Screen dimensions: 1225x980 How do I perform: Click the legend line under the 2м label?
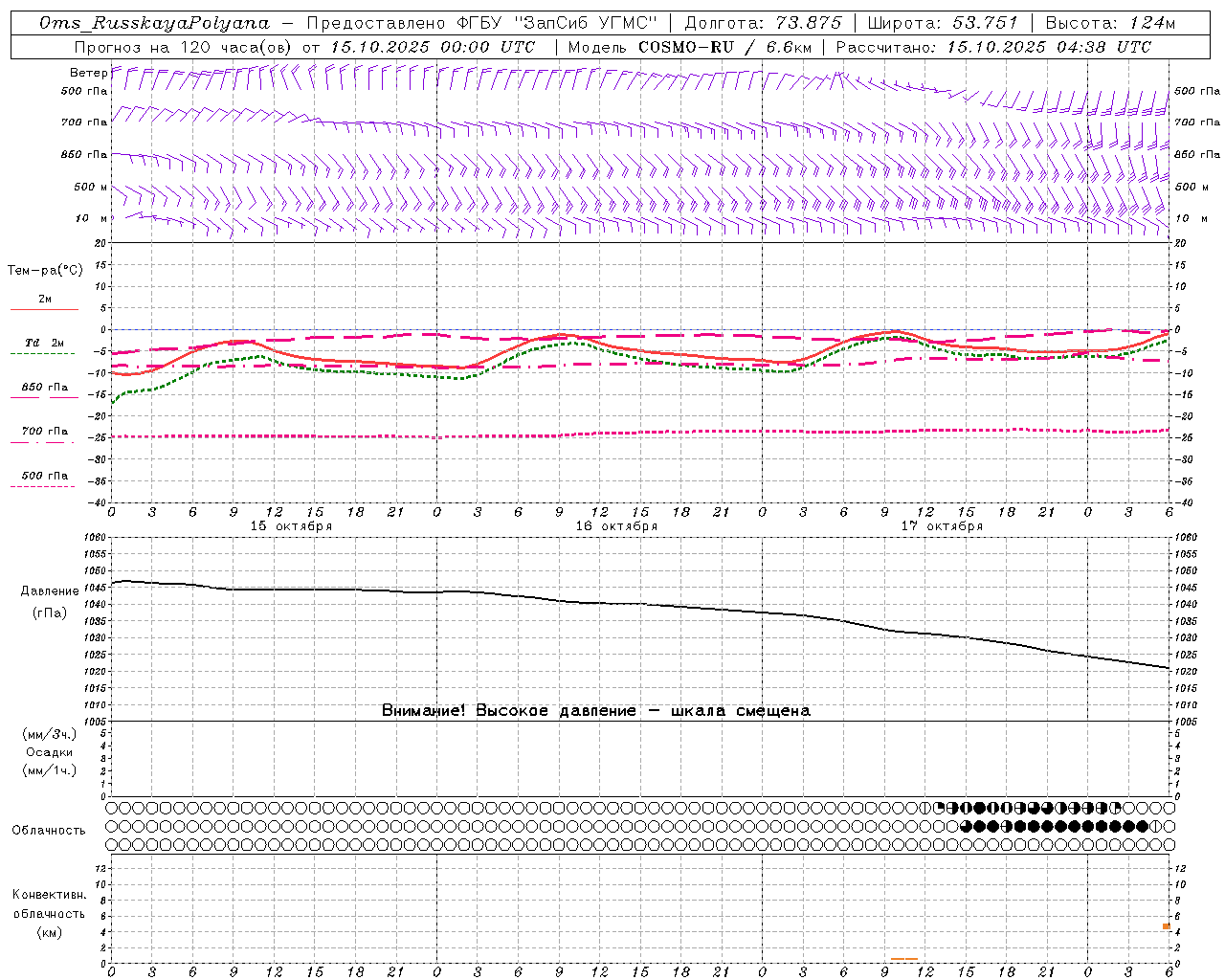point(44,309)
